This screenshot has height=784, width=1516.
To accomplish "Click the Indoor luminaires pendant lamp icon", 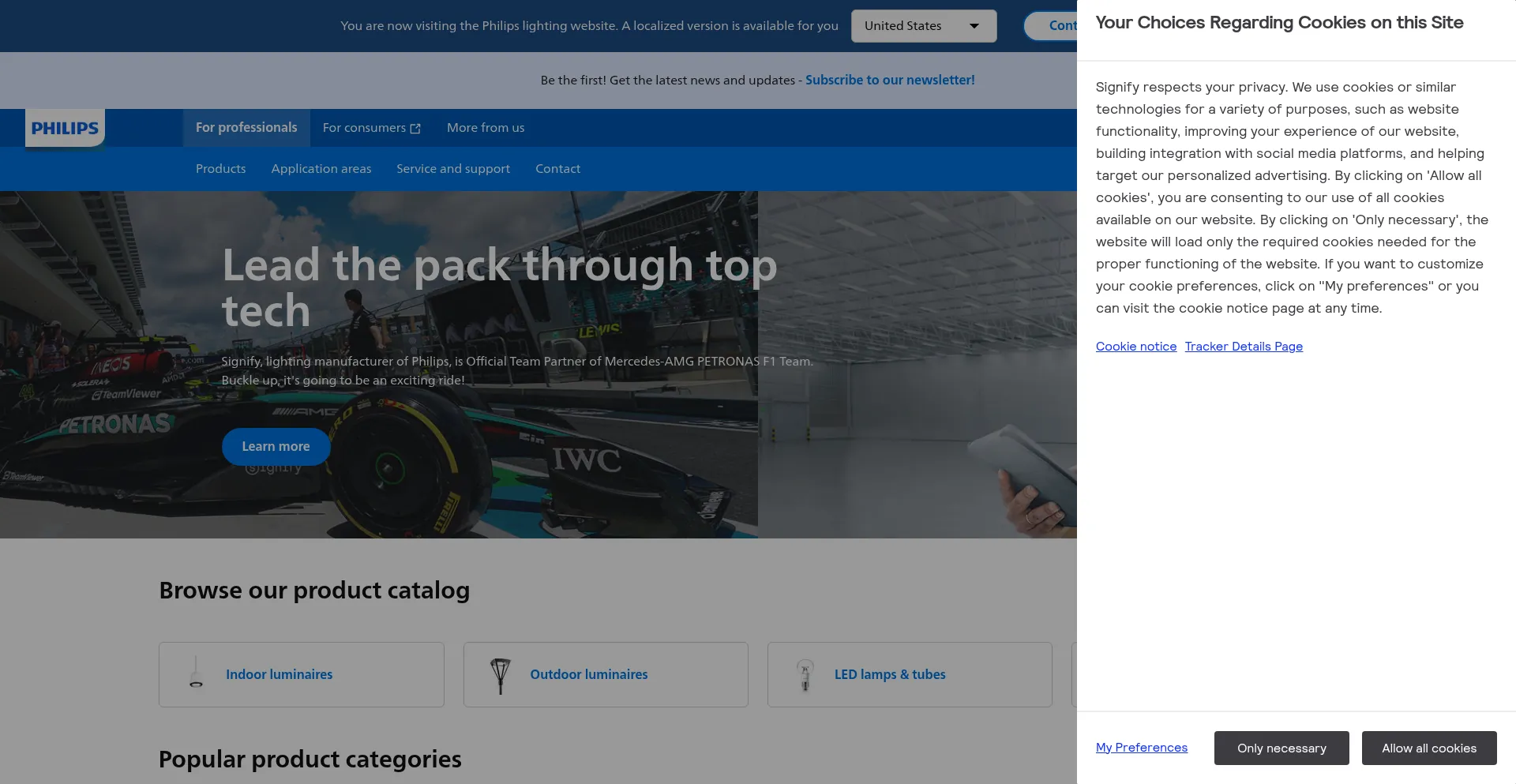I will pos(196,673).
